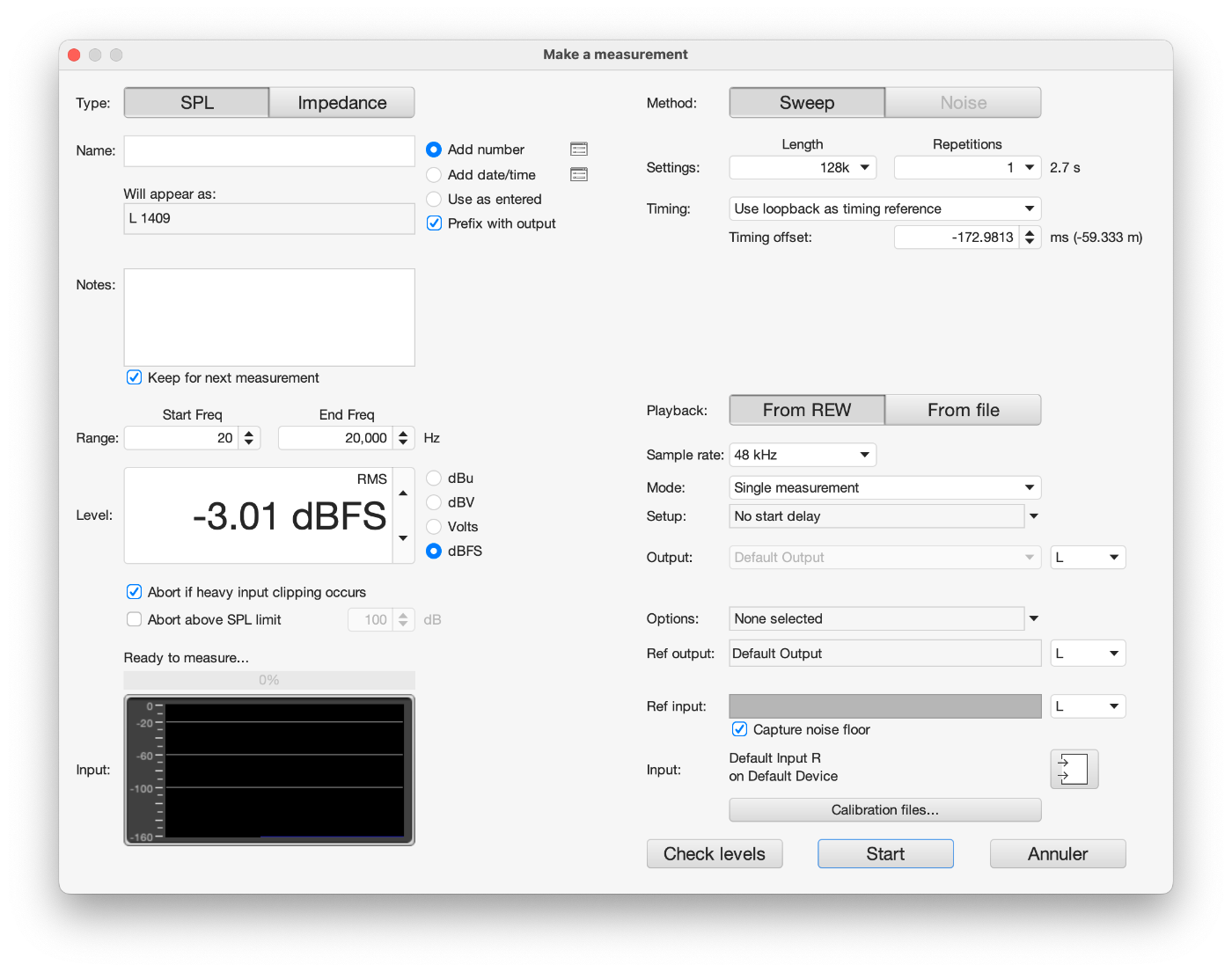This screenshot has width=1232, height=972.
Task: Open the Sample rate dropdown
Action: (803, 455)
